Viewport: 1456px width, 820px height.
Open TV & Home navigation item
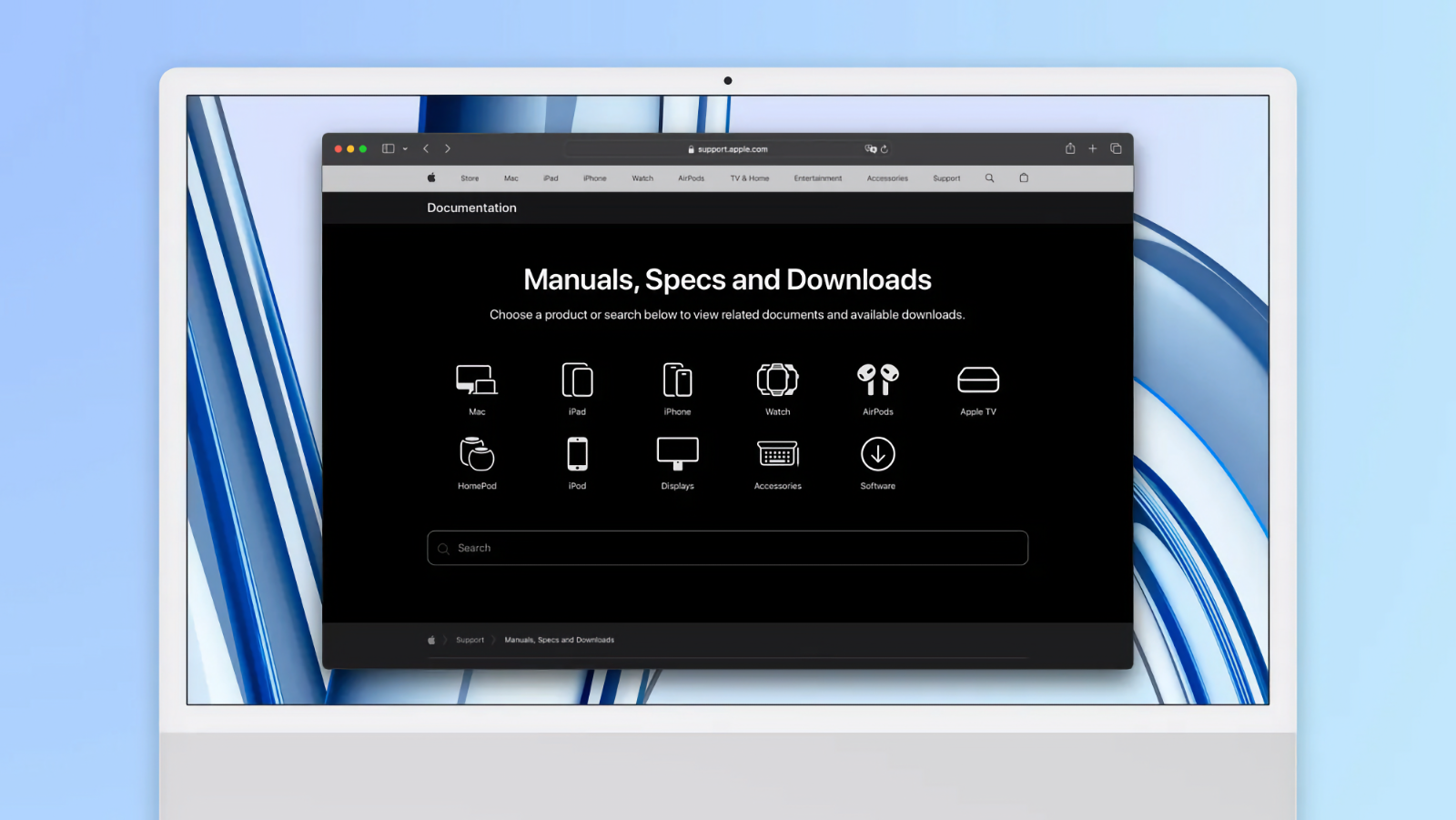[x=750, y=178]
